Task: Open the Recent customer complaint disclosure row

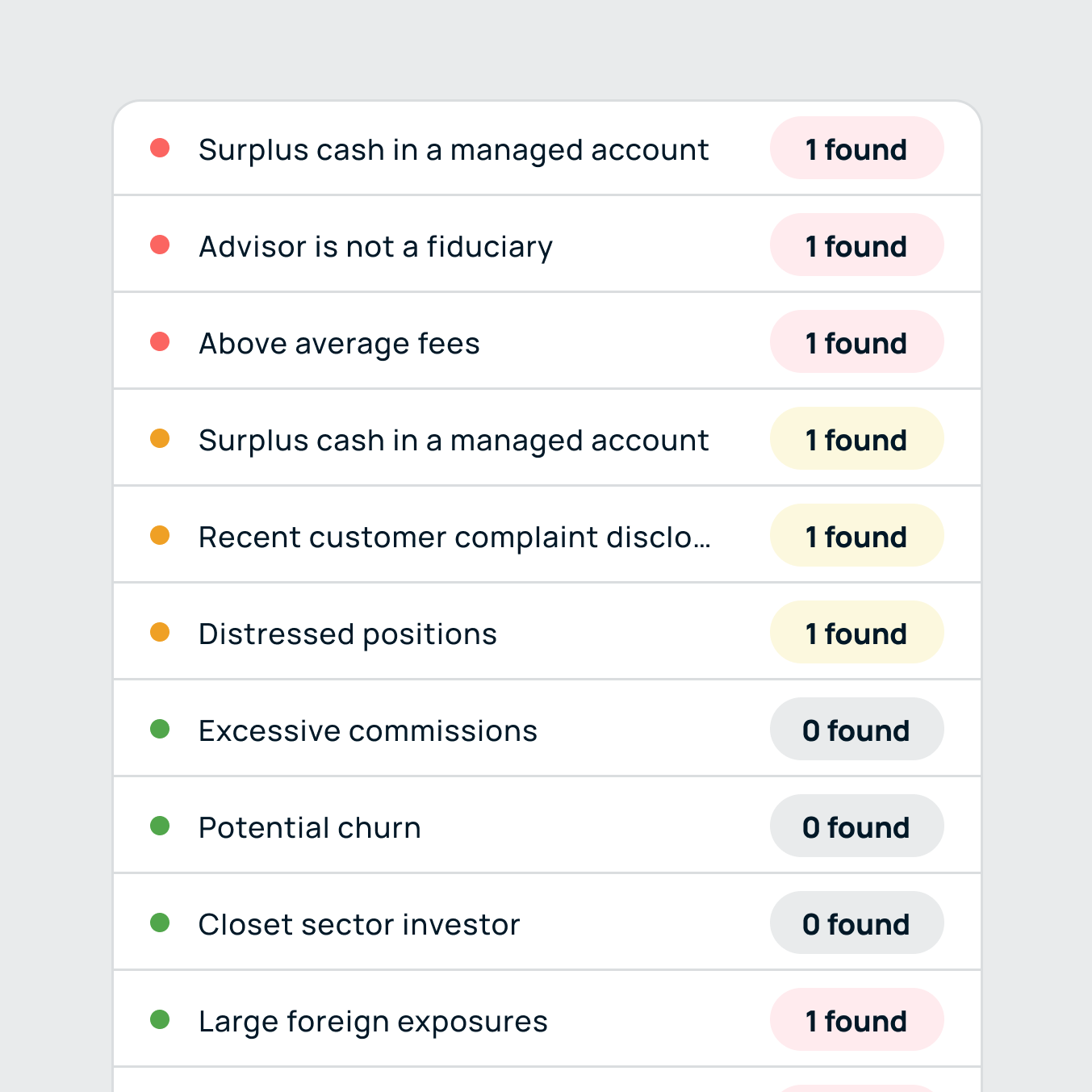Action: pos(454,537)
